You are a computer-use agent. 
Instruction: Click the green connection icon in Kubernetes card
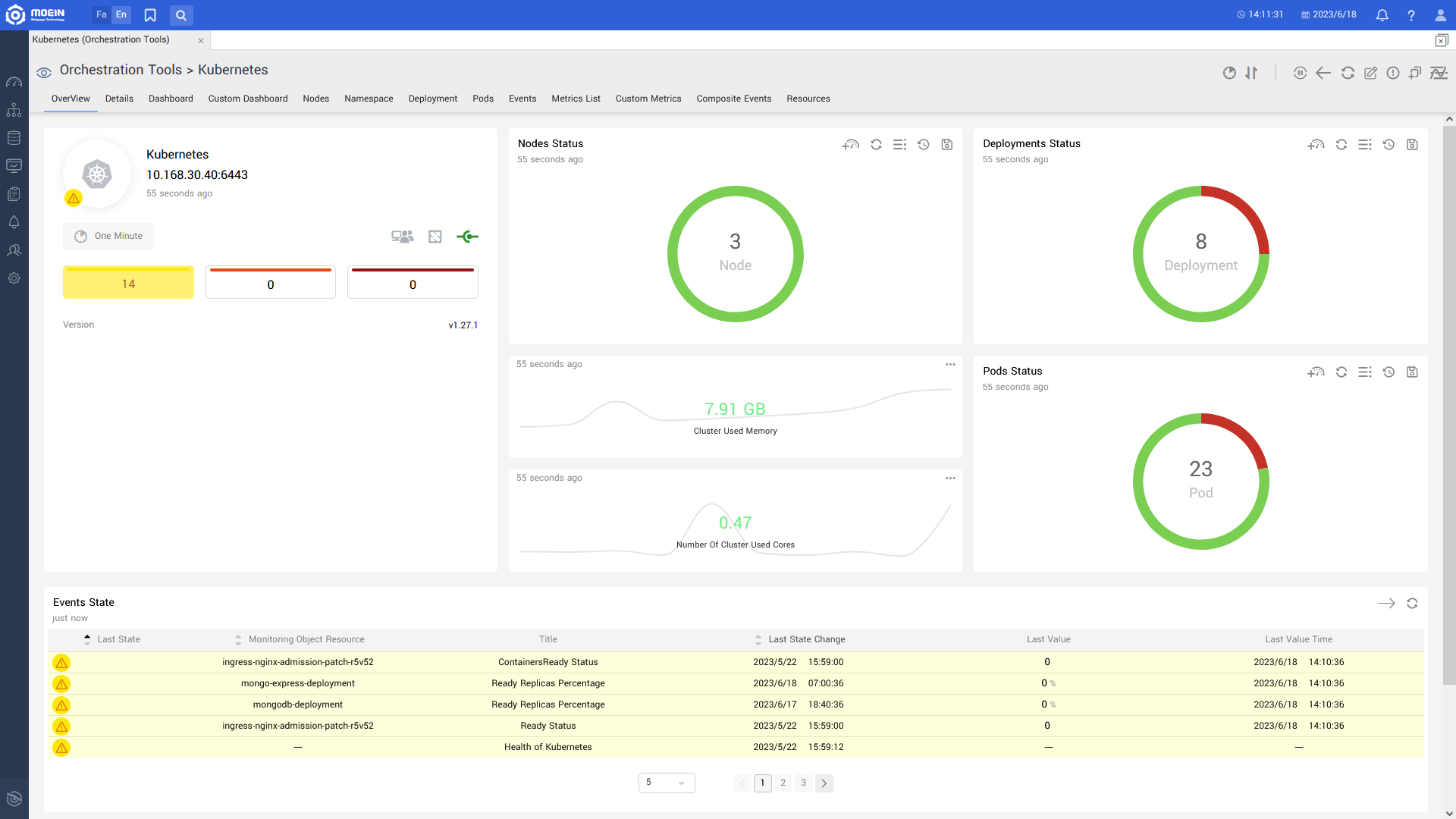pyautogui.click(x=468, y=237)
